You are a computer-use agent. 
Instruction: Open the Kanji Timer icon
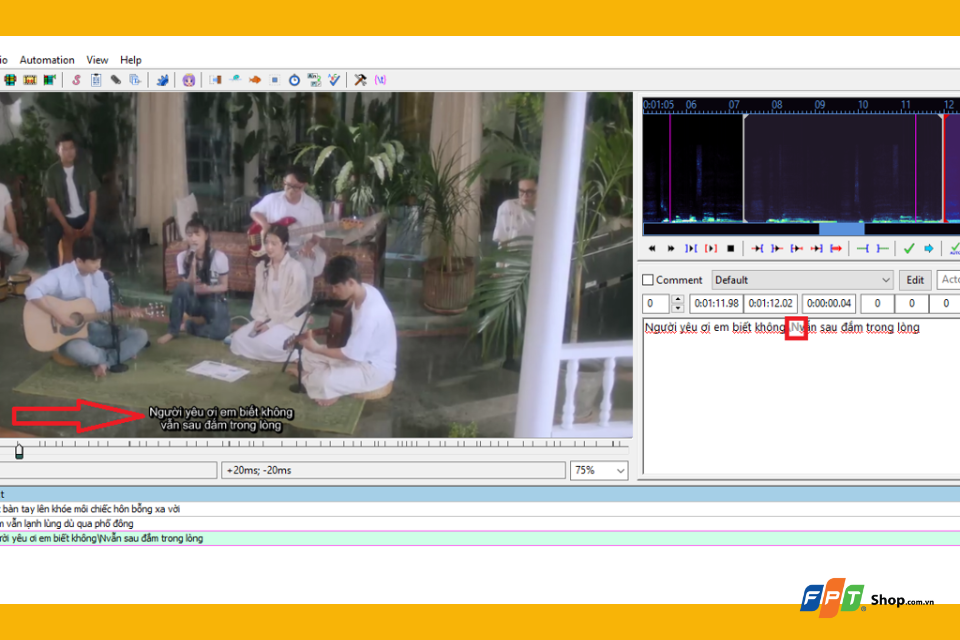(x=314, y=80)
